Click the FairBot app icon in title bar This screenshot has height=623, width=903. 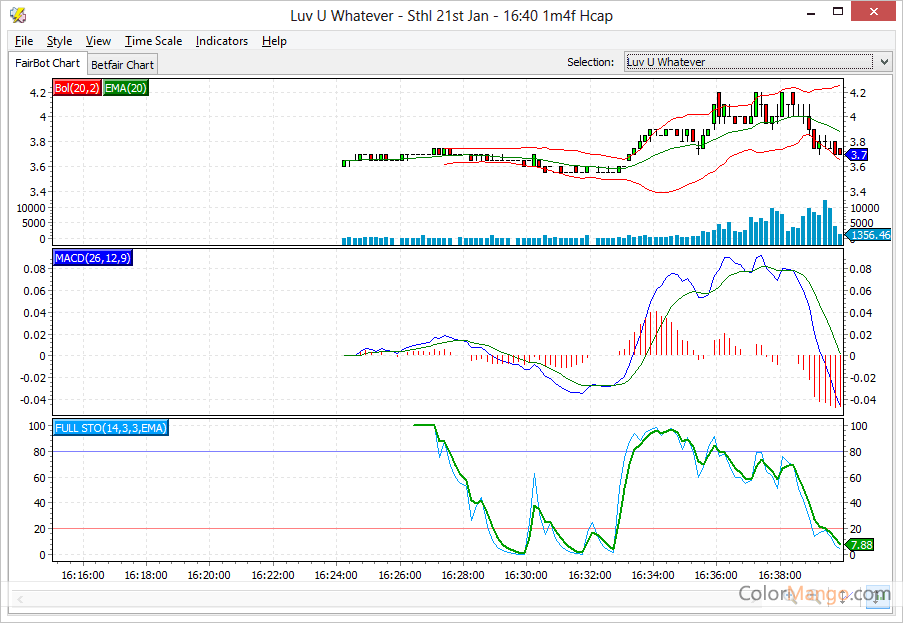(17, 15)
